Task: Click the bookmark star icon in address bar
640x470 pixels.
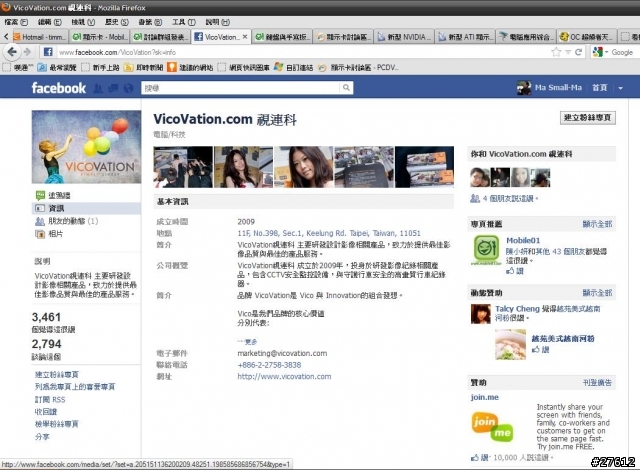Action: 556,52
